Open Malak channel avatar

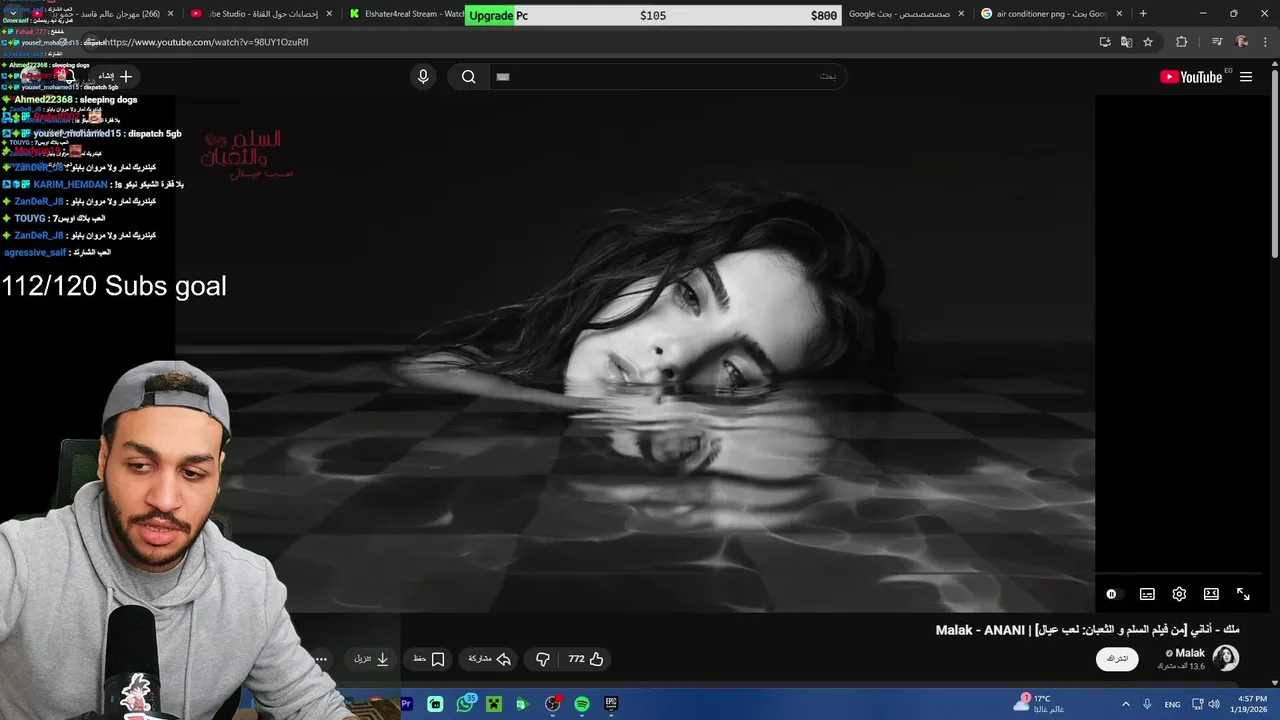[1225, 658]
